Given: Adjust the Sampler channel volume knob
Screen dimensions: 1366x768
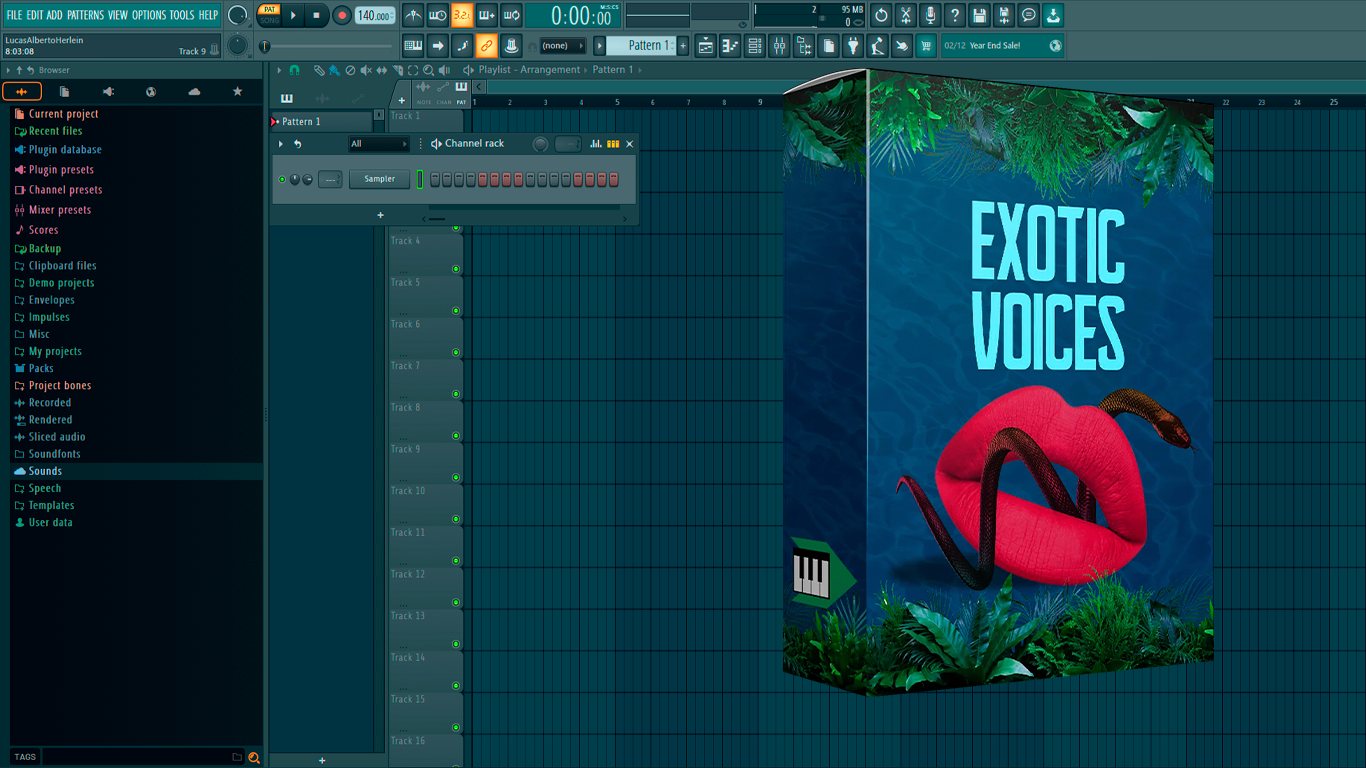Looking at the screenshot, I should pyautogui.click(x=307, y=179).
